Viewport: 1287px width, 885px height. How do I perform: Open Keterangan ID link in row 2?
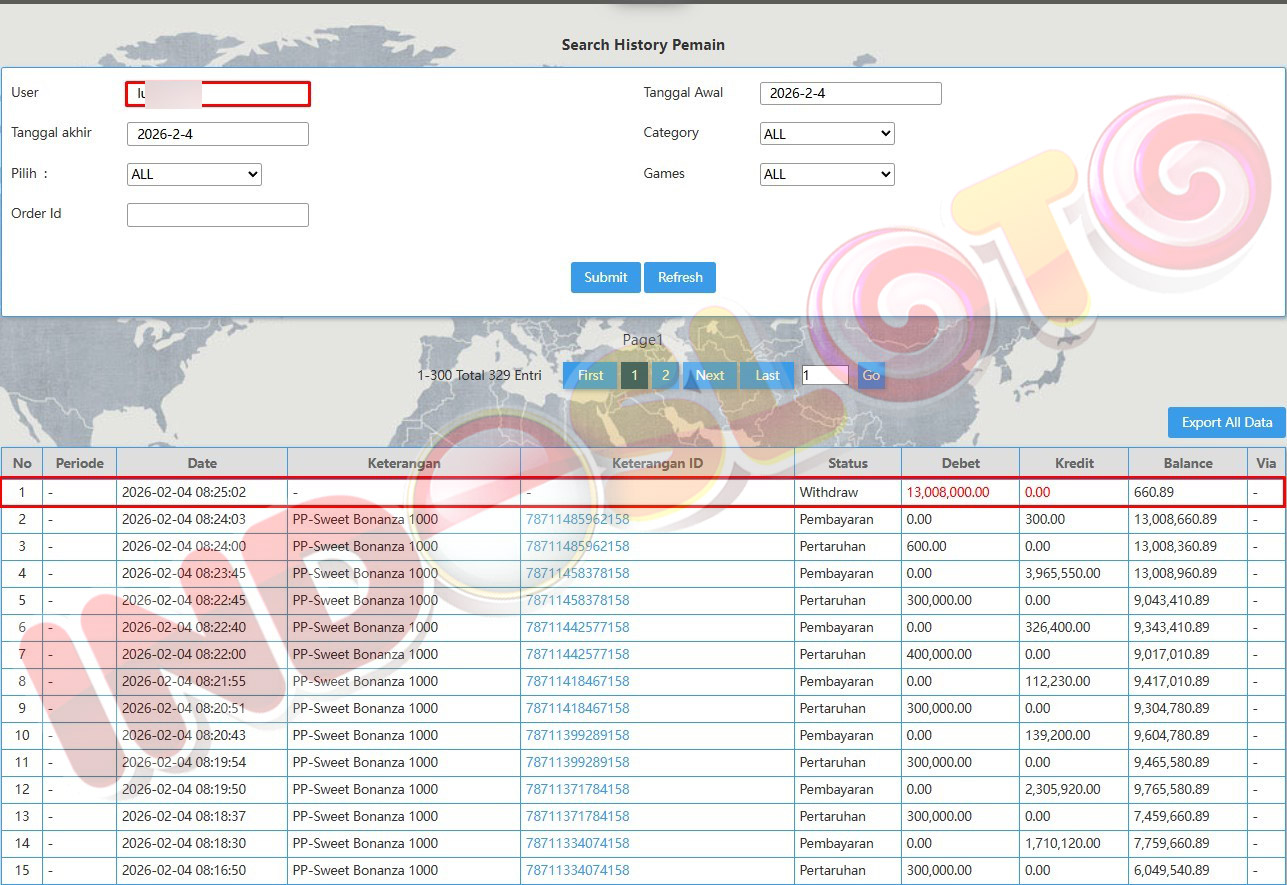[578, 520]
